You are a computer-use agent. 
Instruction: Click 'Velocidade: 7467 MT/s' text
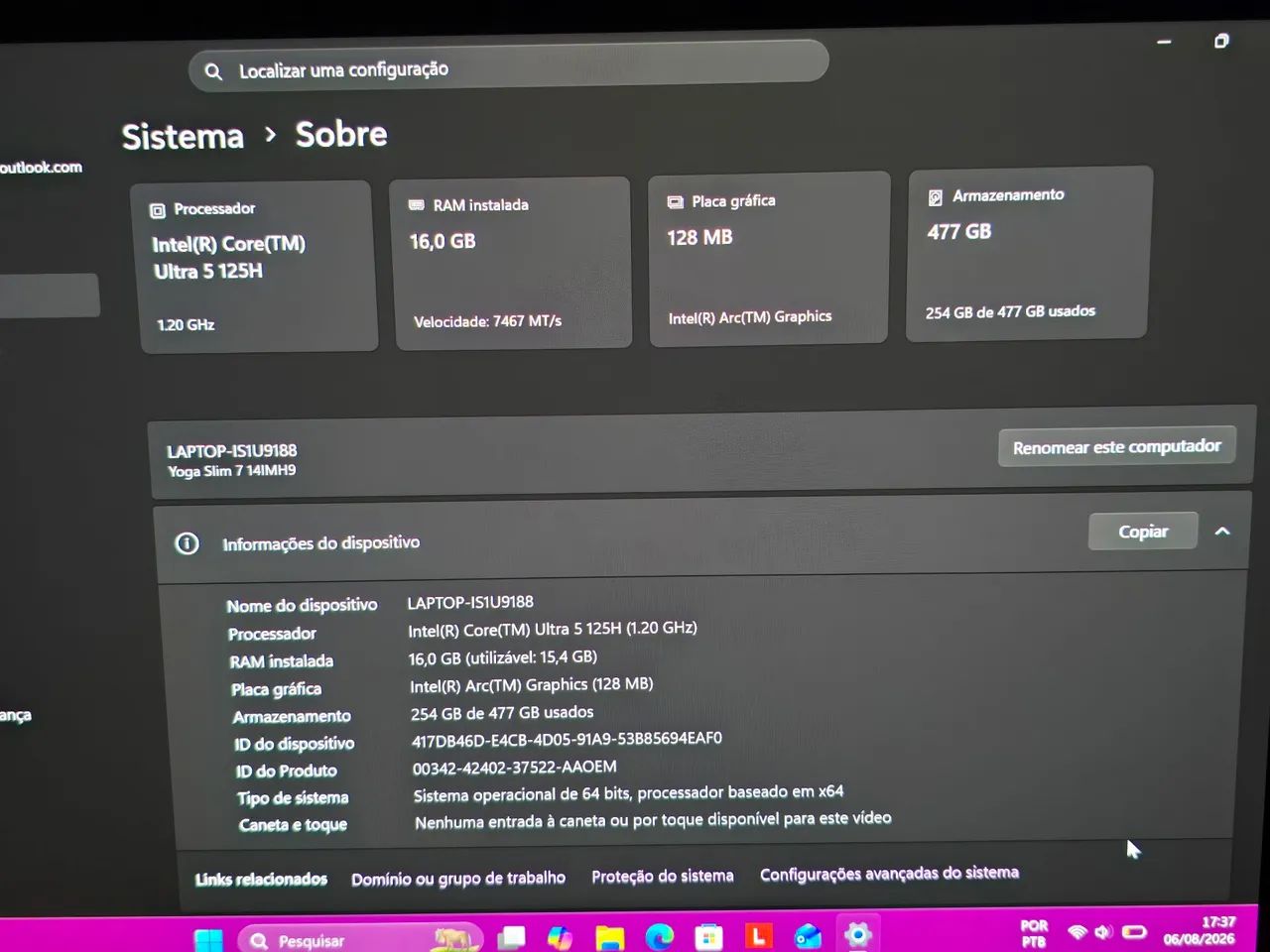487,321
